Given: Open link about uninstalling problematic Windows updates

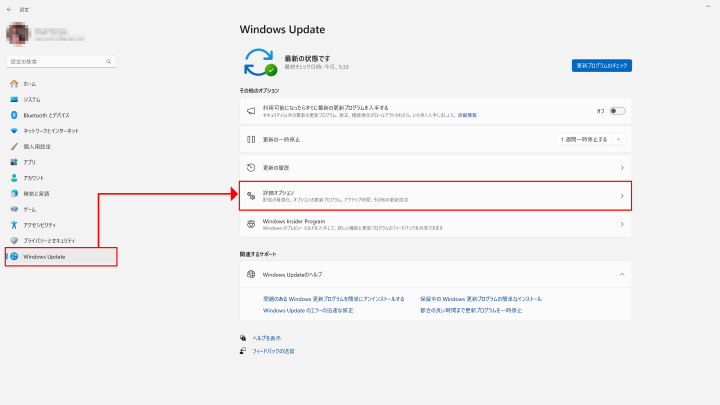Looking at the screenshot, I should [333, 299].
